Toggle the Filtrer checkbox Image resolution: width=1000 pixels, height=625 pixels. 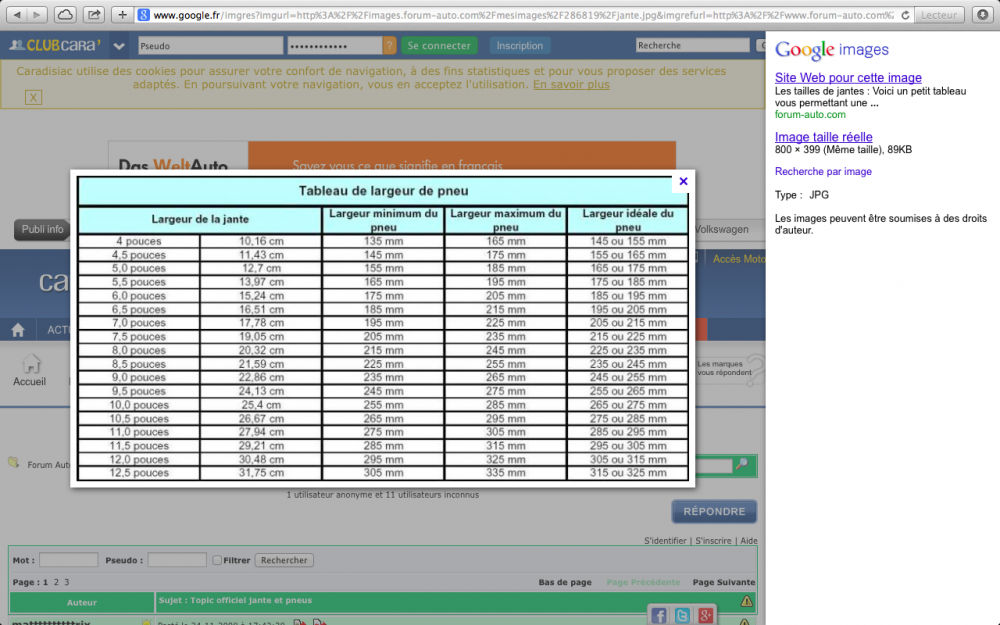pos(217,561)
